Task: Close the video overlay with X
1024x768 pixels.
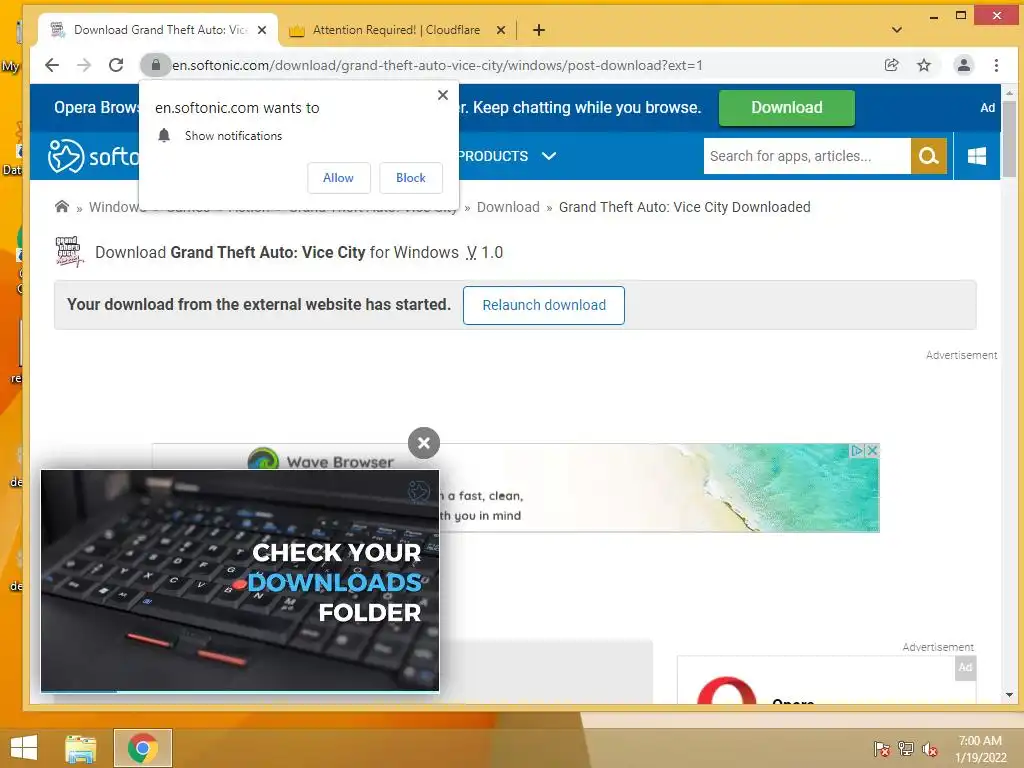Action: tap(424, 443)
